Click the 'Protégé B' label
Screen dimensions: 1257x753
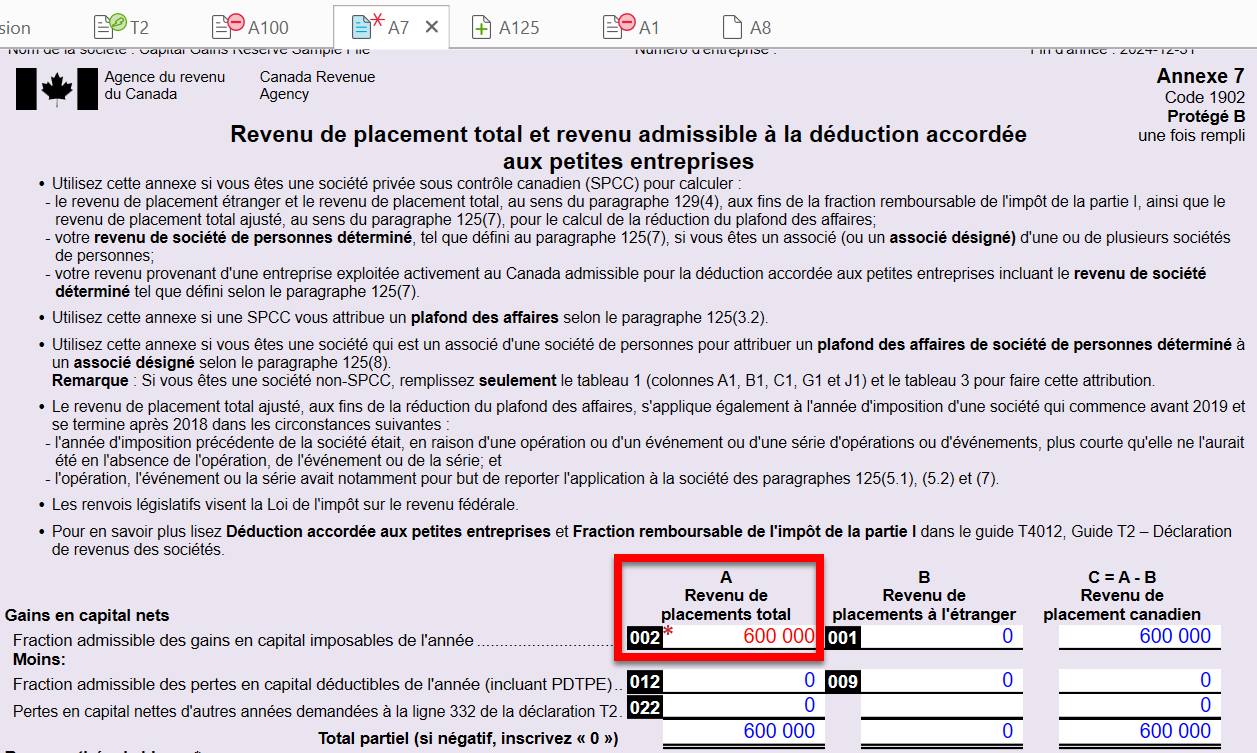[x=1206, y=117]
